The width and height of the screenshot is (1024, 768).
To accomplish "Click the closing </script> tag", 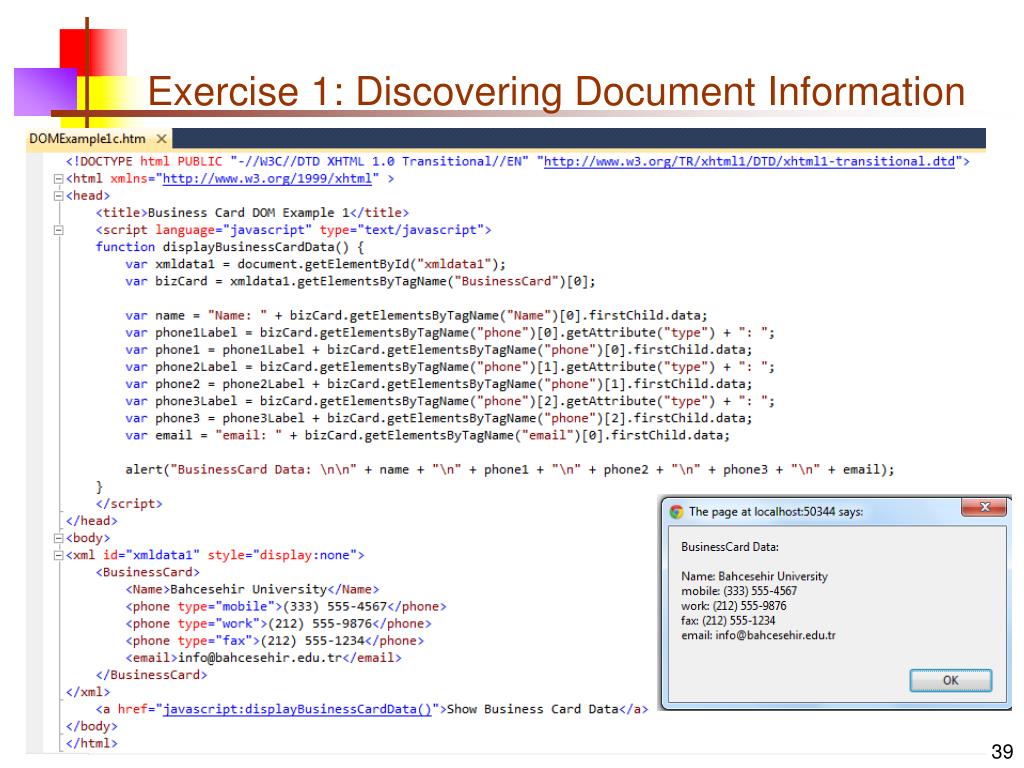I will [x=129, y=504].
